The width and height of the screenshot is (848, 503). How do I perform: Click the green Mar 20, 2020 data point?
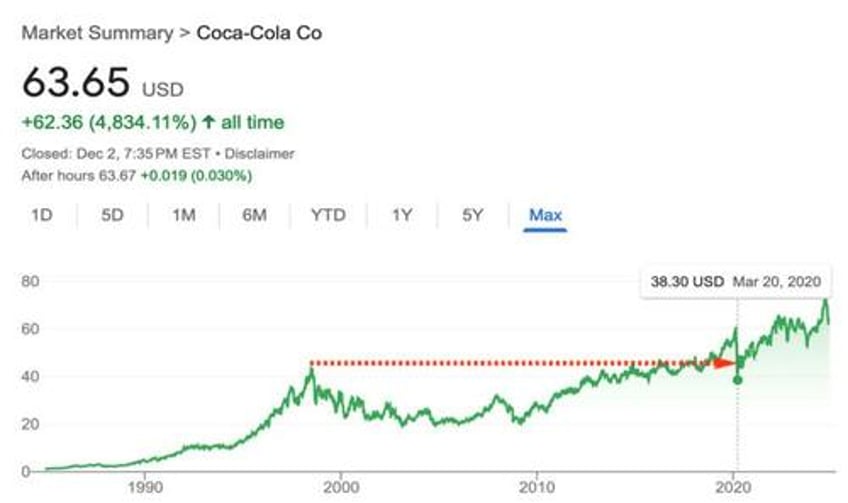click(x=737, y=380)
